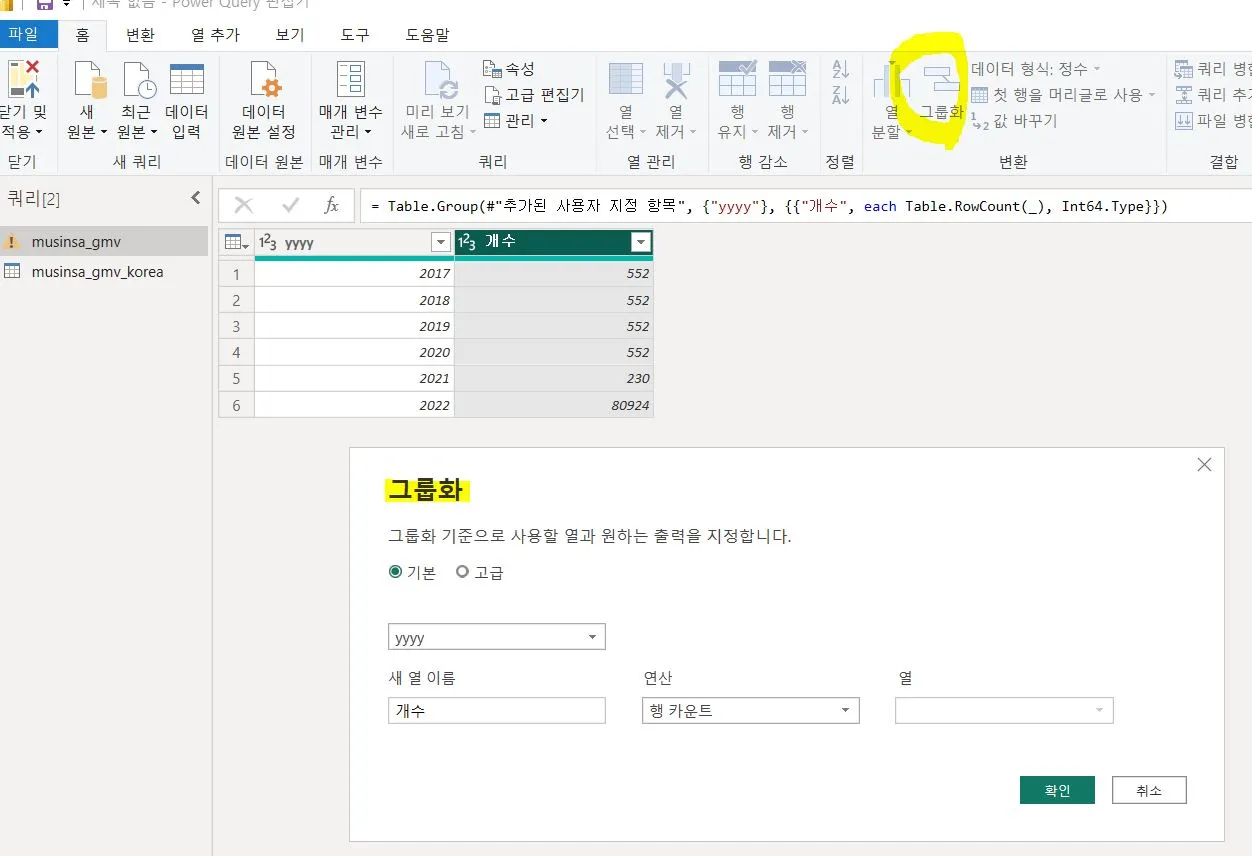Select the 기본 (Basic) radio option
The width and height of the screenshot is (1252, 856).
pyautogui.click(x=395, y=572)
